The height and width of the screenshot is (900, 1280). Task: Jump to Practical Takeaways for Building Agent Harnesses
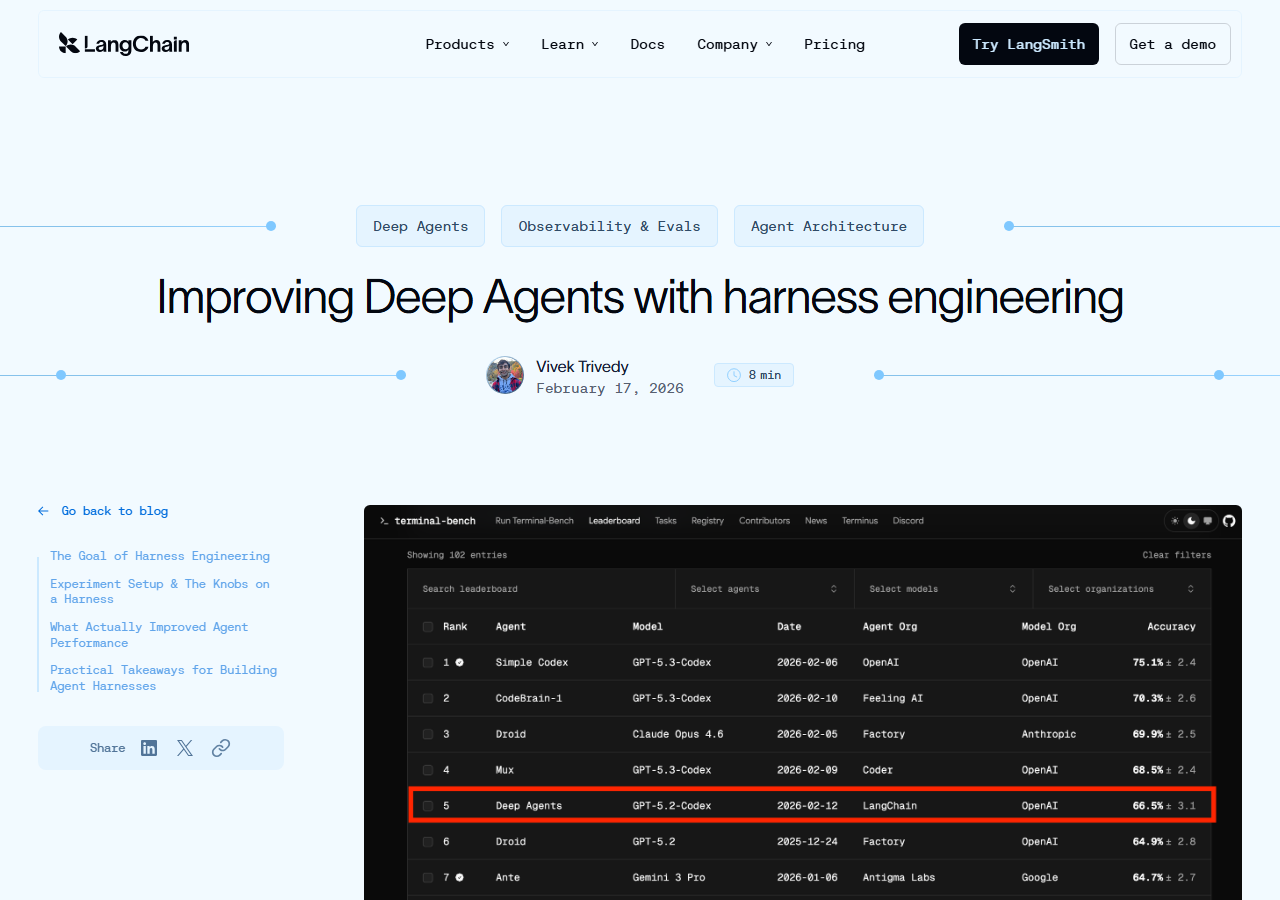(x=164, y=678)
